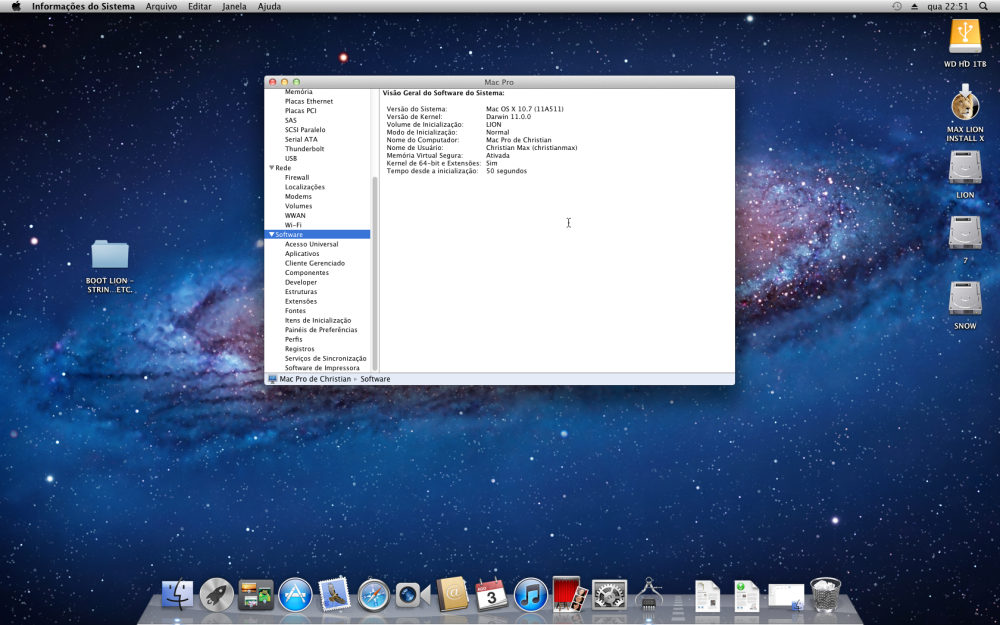Screen dimensions: 1000x625
Task: Open the document with green badge in dock
Action: [746, 596]
